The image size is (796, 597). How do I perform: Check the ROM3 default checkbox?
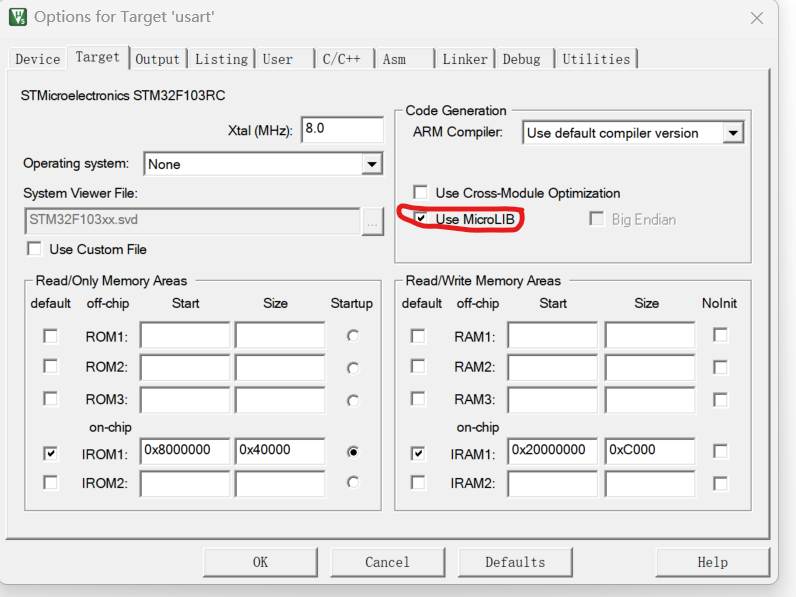point(50,399)
